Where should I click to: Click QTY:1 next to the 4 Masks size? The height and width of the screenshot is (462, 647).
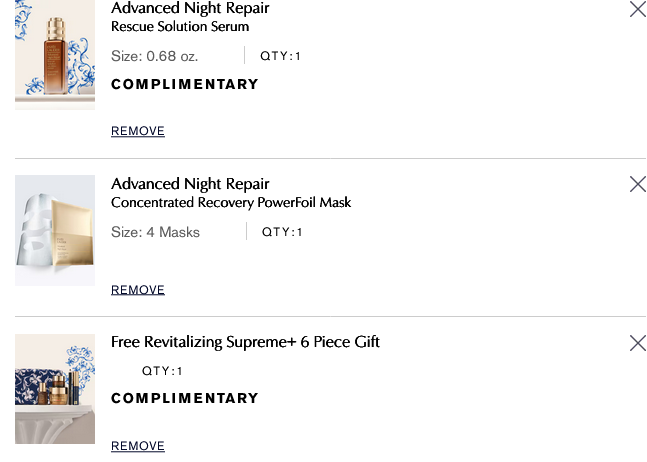pyautogui.click(x=282, y=232)
